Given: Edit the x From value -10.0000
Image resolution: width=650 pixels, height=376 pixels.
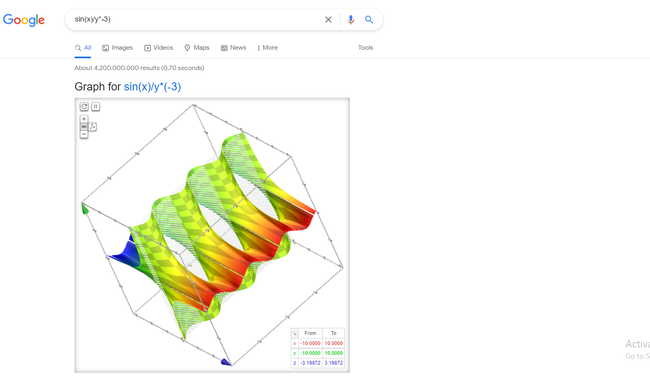Looking at the screenshot, I should [310, 343].
